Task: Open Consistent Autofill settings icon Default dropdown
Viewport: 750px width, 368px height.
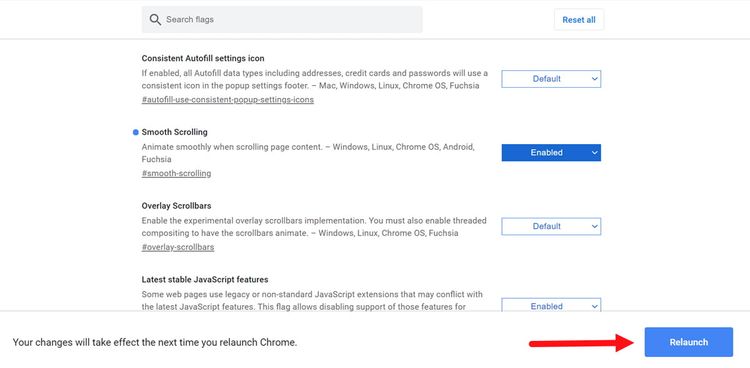Action: [x=551, y=79]
